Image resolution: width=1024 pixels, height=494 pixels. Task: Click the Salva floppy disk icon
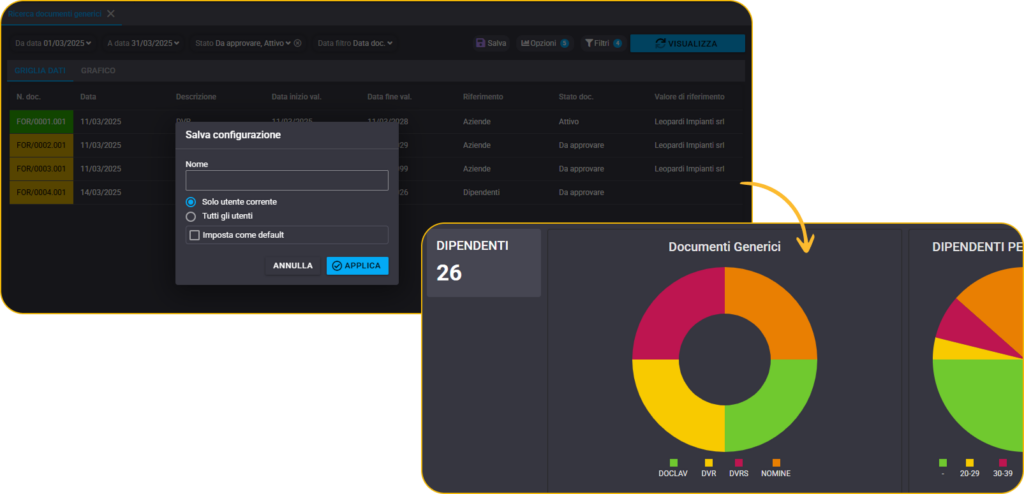tap(481, 43)
